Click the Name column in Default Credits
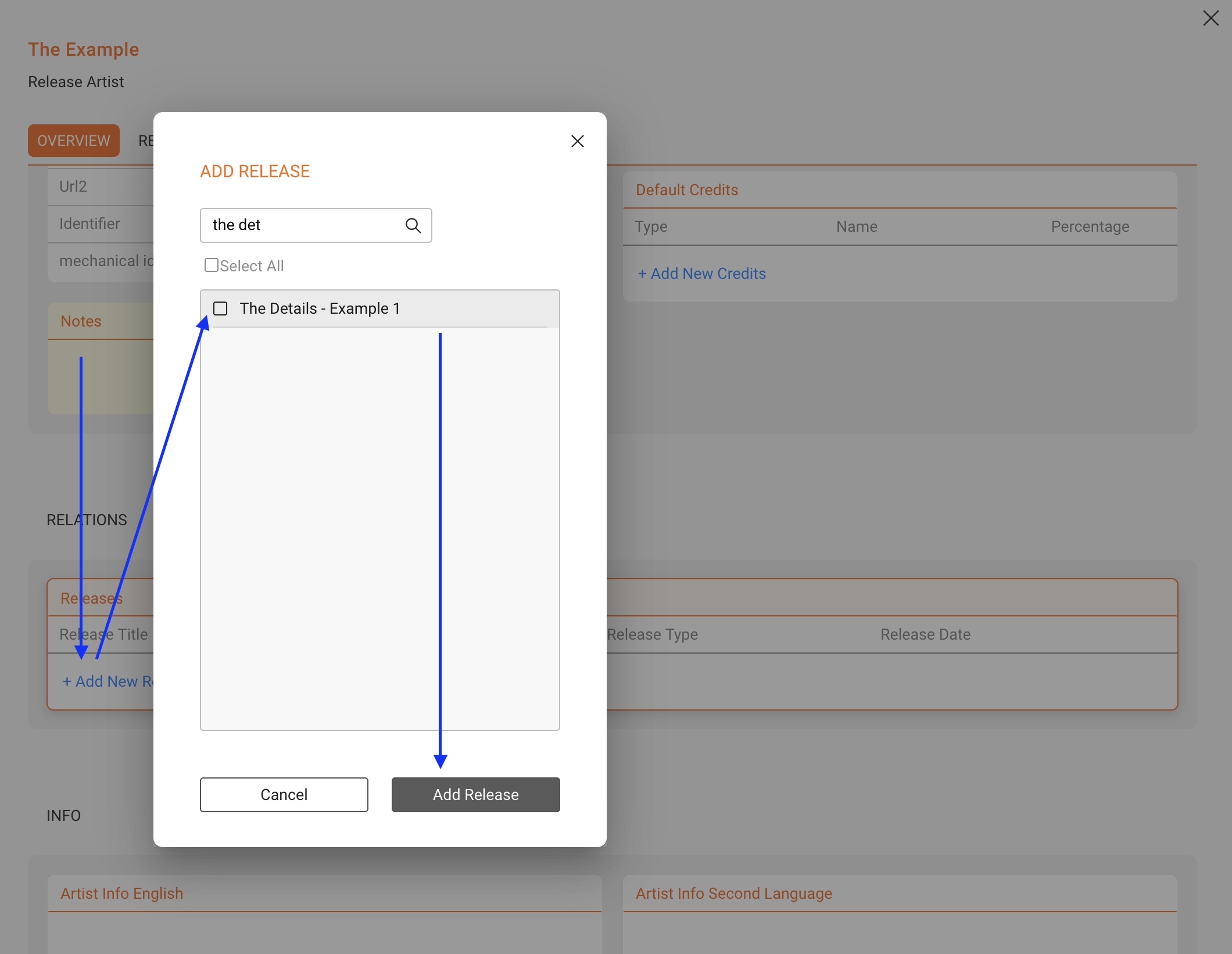 [x=857, y=227]
